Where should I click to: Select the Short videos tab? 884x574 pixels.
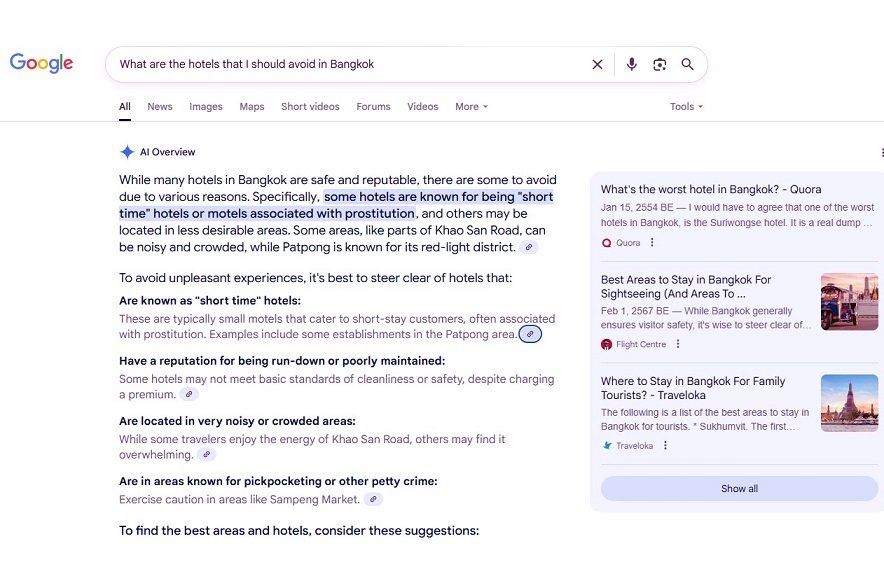(310, 107)
